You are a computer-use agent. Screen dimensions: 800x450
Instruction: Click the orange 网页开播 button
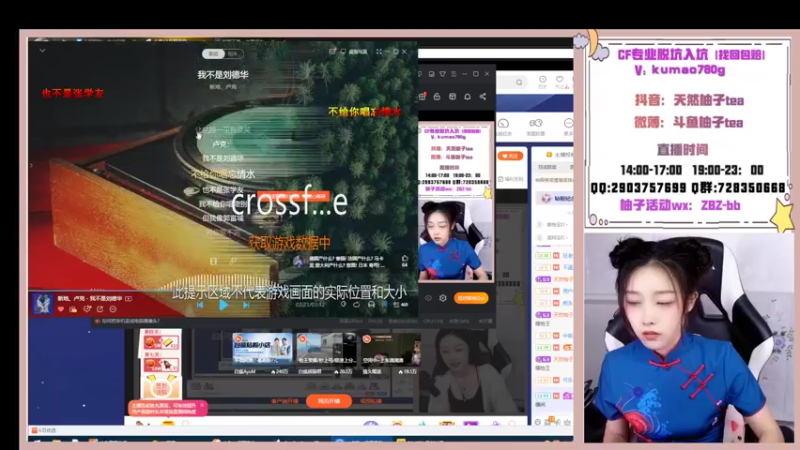(x=329, y=401)
